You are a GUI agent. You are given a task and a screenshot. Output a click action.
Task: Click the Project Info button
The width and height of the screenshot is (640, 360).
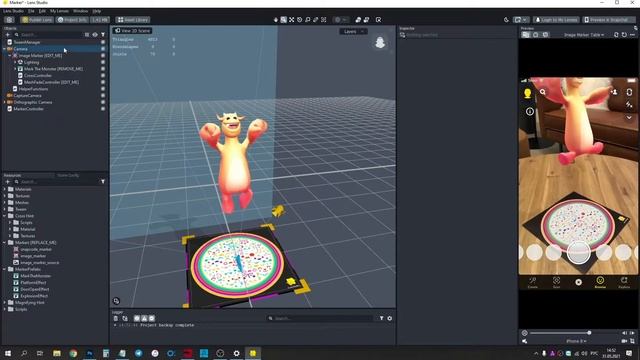(72, 20)
